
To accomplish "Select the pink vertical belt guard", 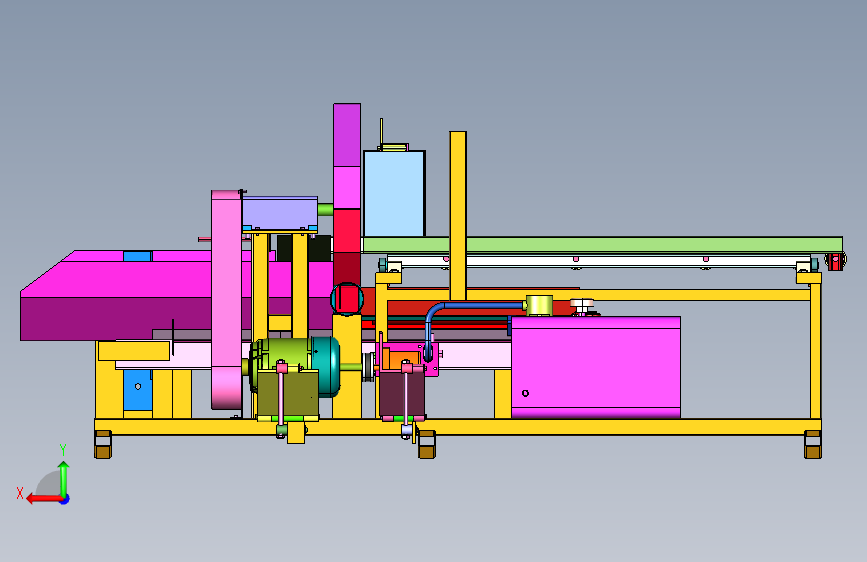I will tap(226, 300).
